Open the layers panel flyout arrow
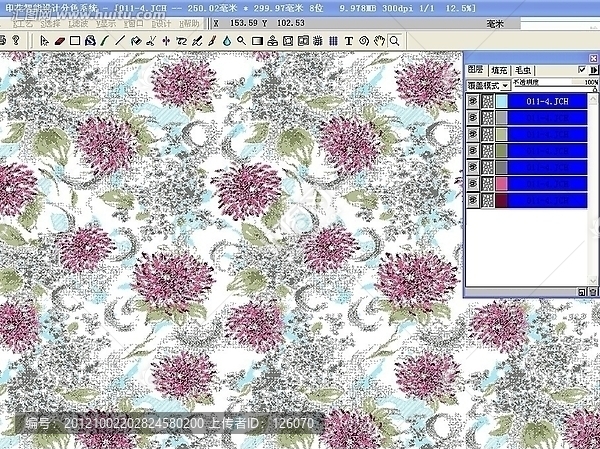Viewport: 600px width, 449px height. click(x=593, y=70)
